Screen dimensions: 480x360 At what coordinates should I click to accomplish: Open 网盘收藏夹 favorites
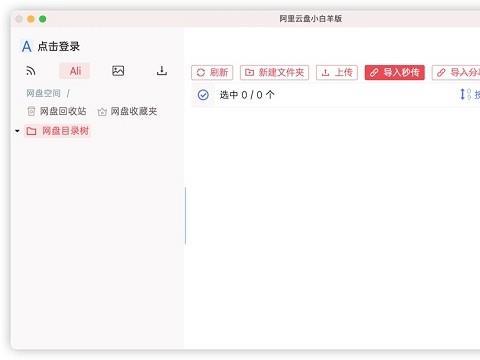coord(127,111)
